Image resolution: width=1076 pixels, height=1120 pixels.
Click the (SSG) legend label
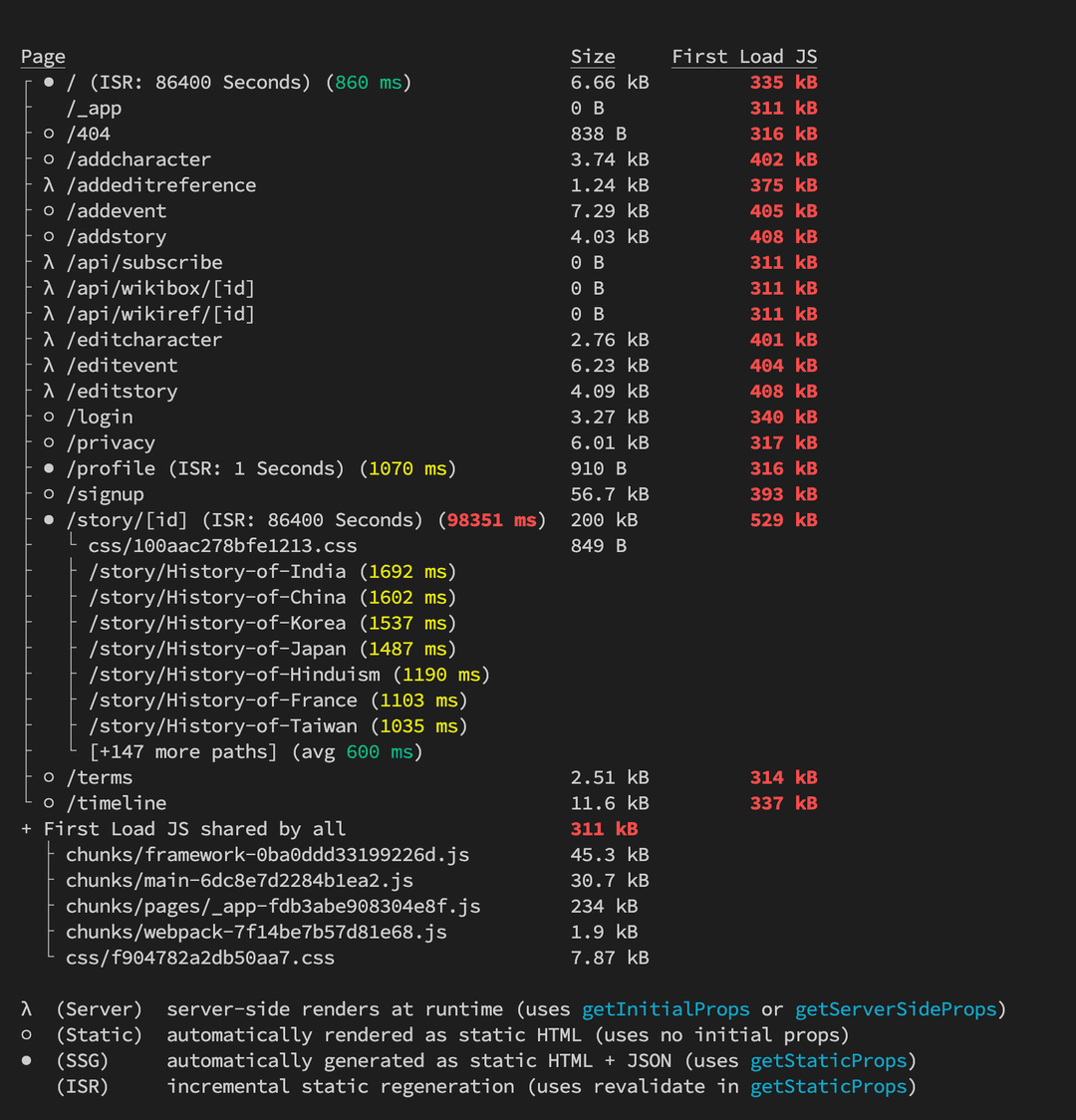tap(82, 1060)
